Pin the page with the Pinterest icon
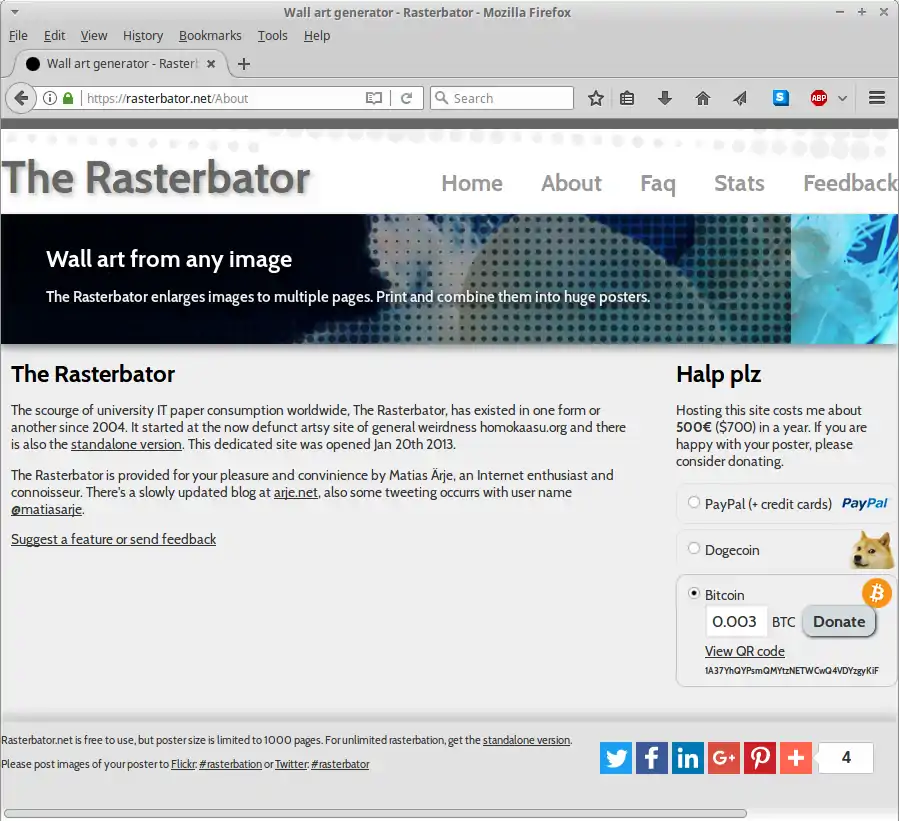Image resolution: width=899 pixels, height=821 pixels. 760,758
